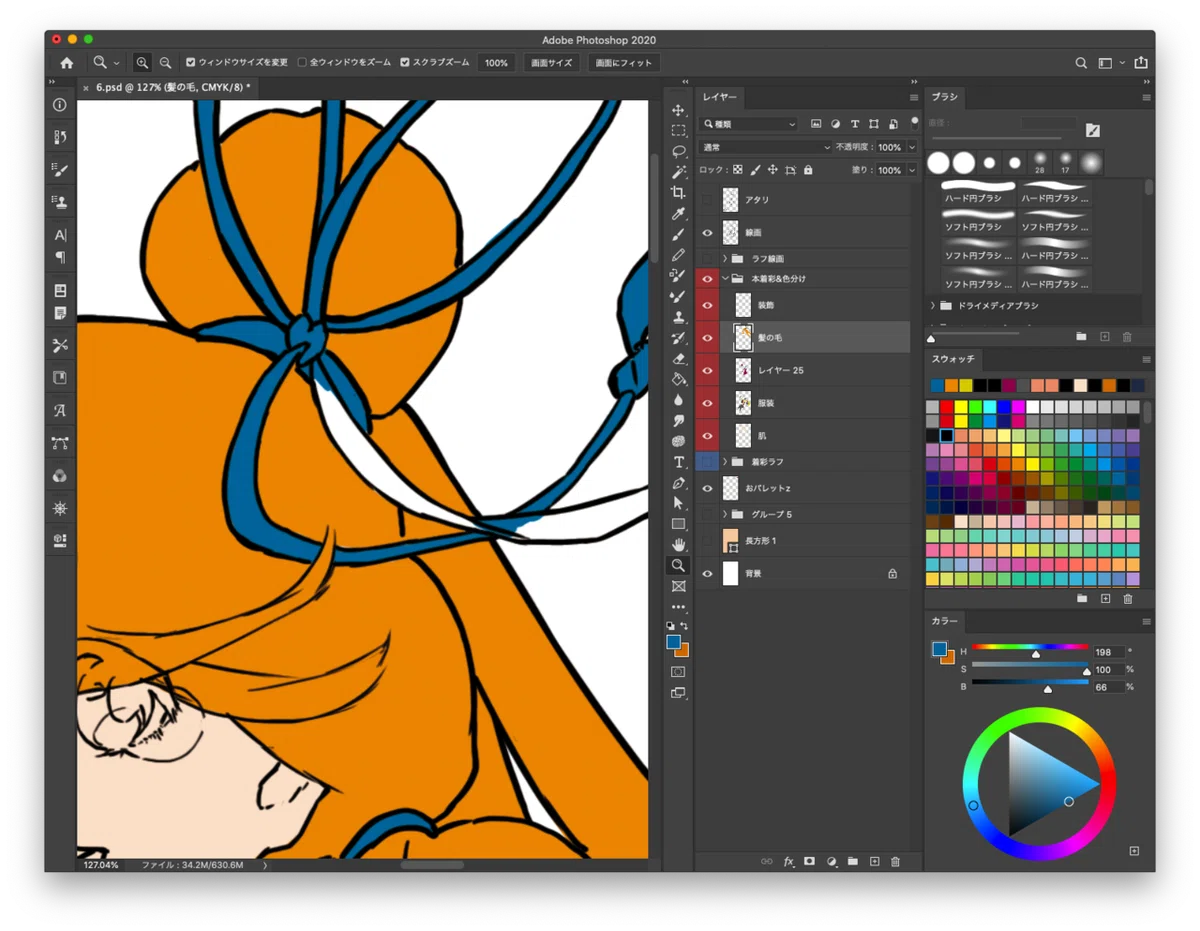Select the Crop tool
The height and width of the screenshot is (931, 1200).
point(678,192)
